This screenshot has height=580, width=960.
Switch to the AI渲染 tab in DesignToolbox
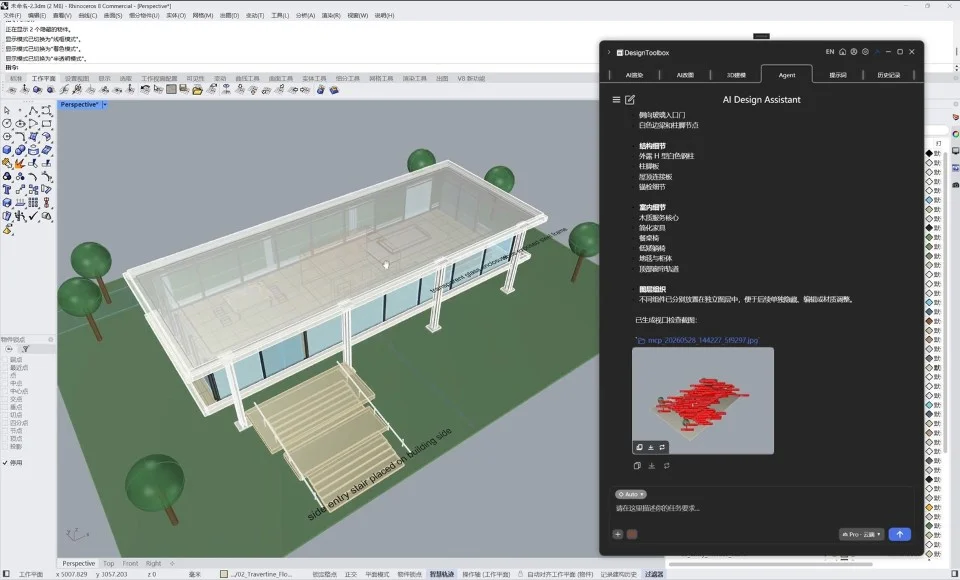(634, 75)
